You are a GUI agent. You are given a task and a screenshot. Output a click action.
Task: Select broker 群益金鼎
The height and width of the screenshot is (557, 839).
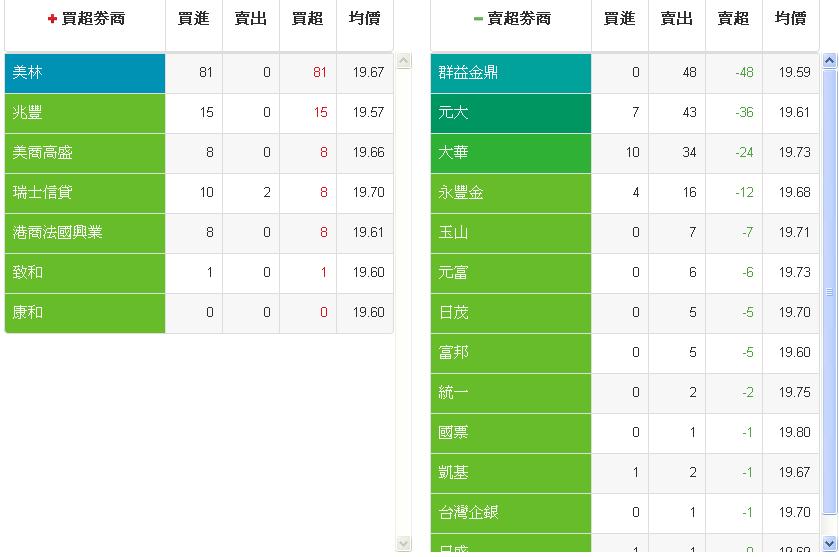pyautogui.click(x=511, y=73)
